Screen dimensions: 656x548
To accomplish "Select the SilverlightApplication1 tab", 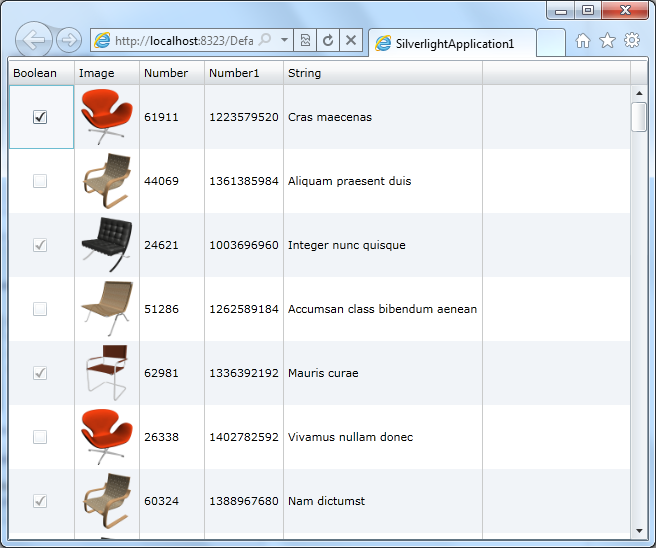I will [x=452, y=43].
